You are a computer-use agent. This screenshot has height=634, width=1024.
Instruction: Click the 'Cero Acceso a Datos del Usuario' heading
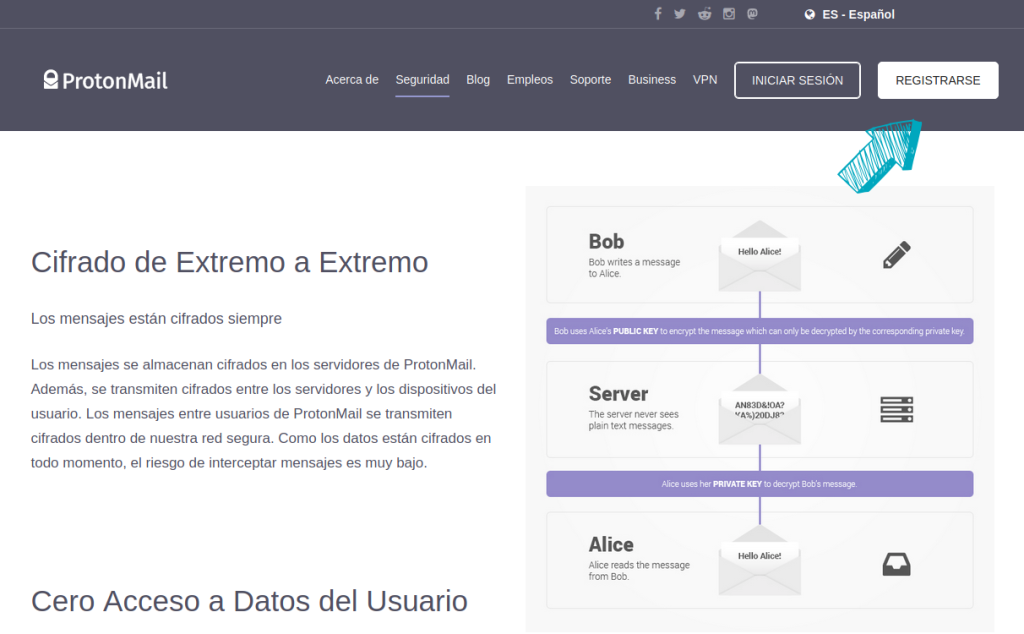249,601
